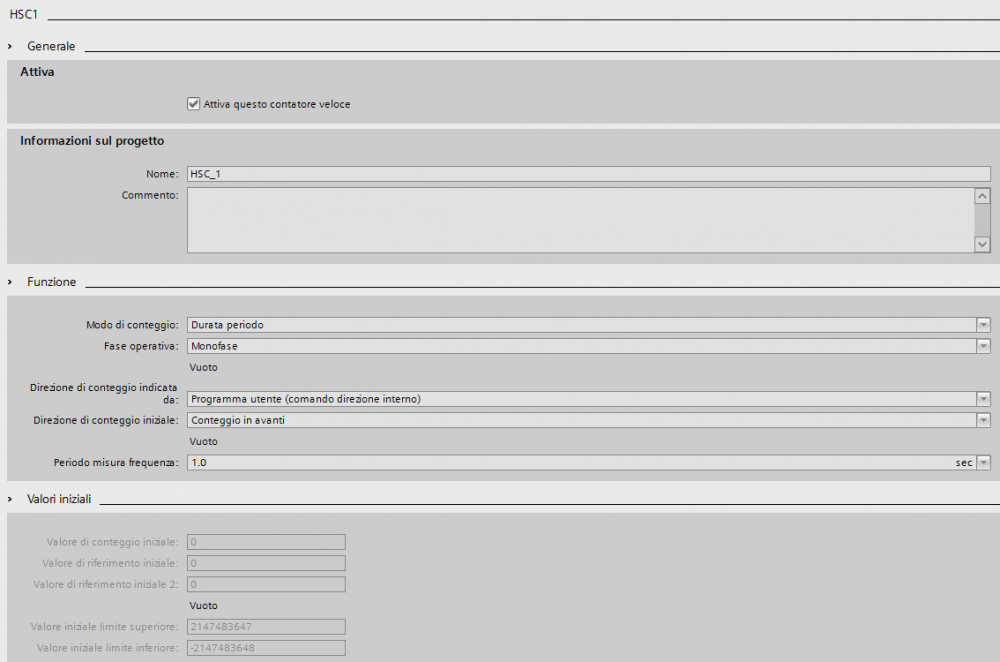Screen dimensions: 1000x662
Task: Click the Valore iniziale limite superiore field
Action: (x=266, y=627)
